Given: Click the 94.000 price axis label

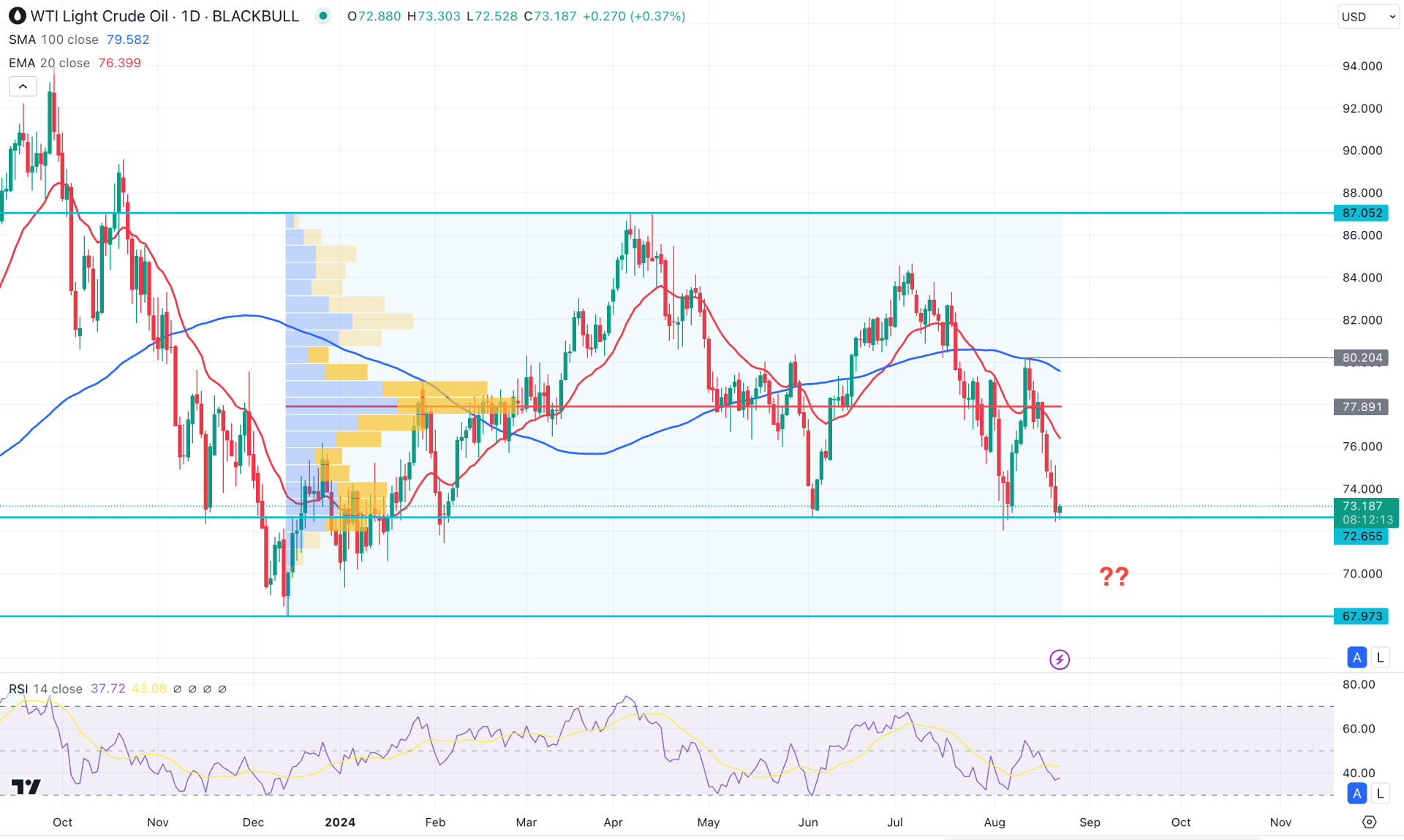Looking at the screenshot, I should pos(1362,66).
